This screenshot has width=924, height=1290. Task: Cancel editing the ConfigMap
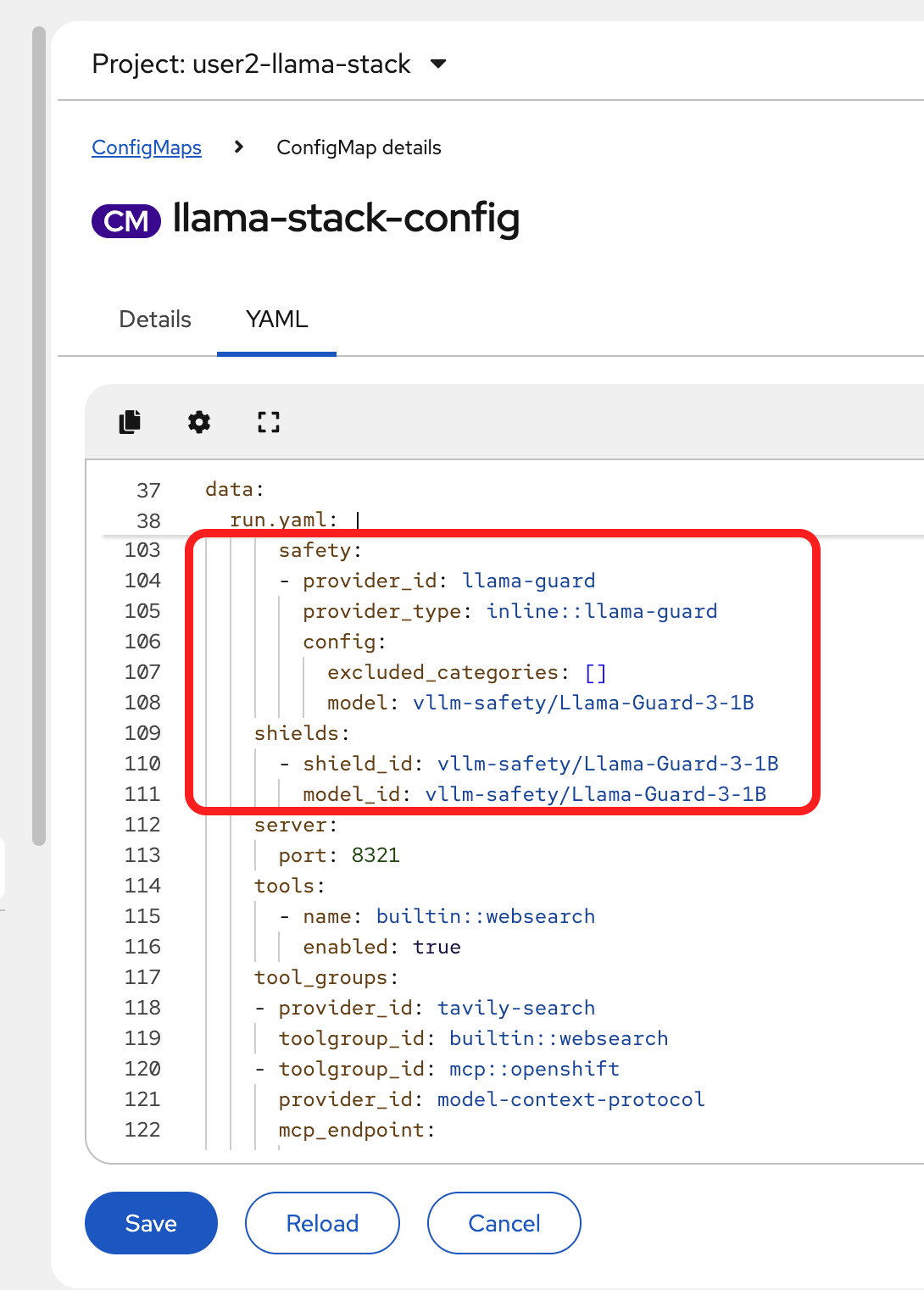[504, 1223]
